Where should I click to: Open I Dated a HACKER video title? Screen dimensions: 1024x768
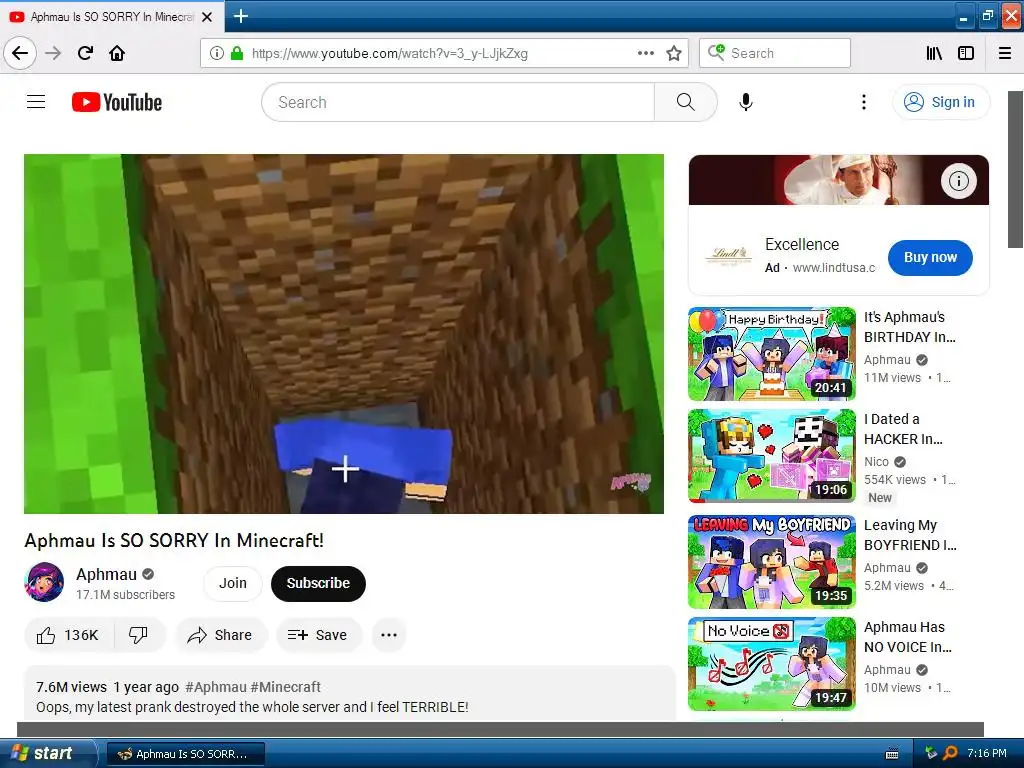903,429
